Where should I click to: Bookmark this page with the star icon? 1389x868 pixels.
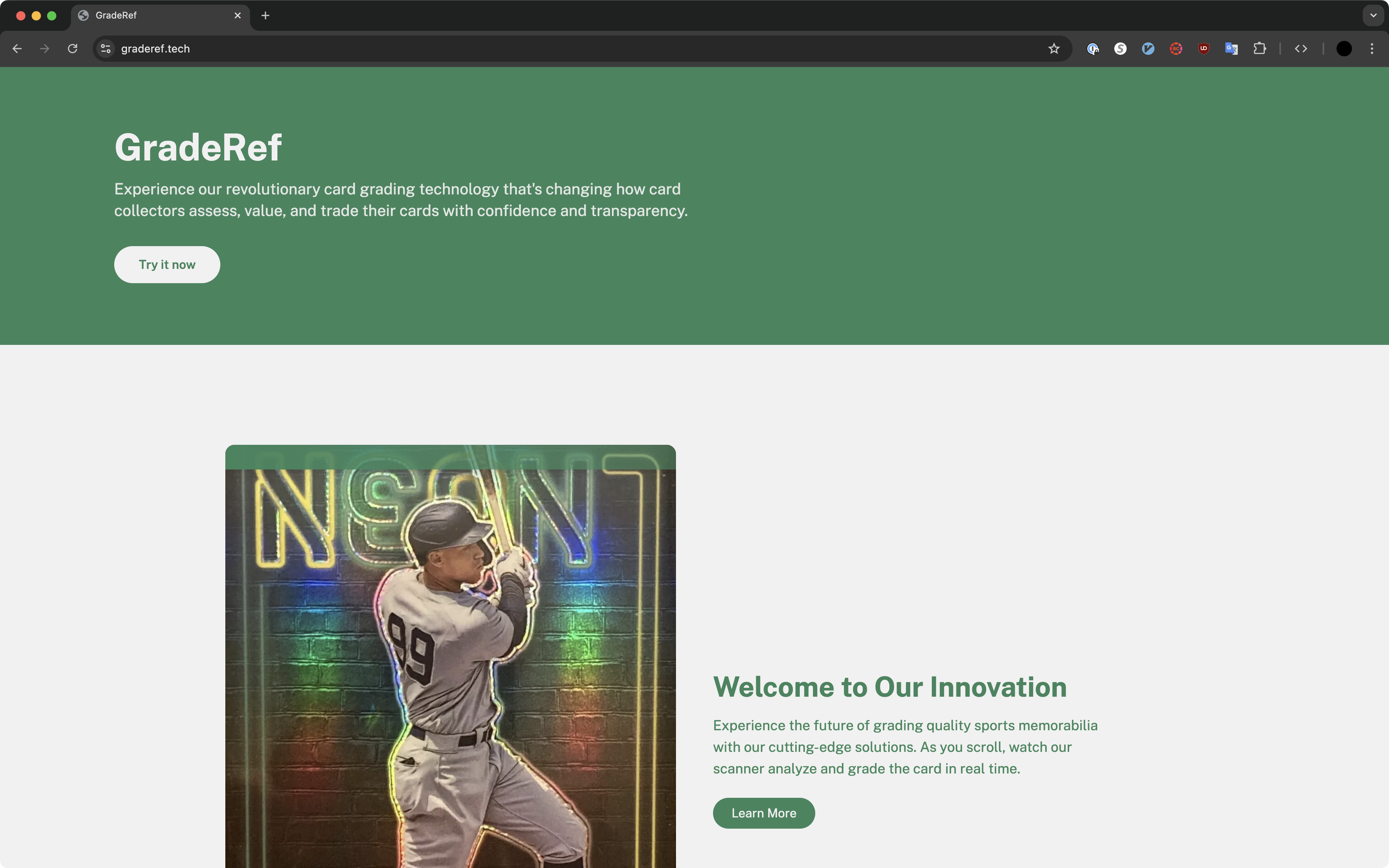(x=1054, y=49)
